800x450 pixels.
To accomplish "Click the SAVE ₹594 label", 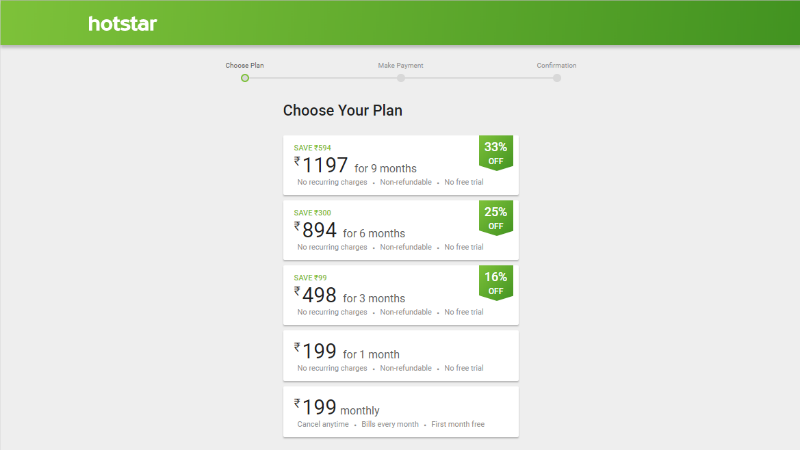I will [x=312, y=148].
